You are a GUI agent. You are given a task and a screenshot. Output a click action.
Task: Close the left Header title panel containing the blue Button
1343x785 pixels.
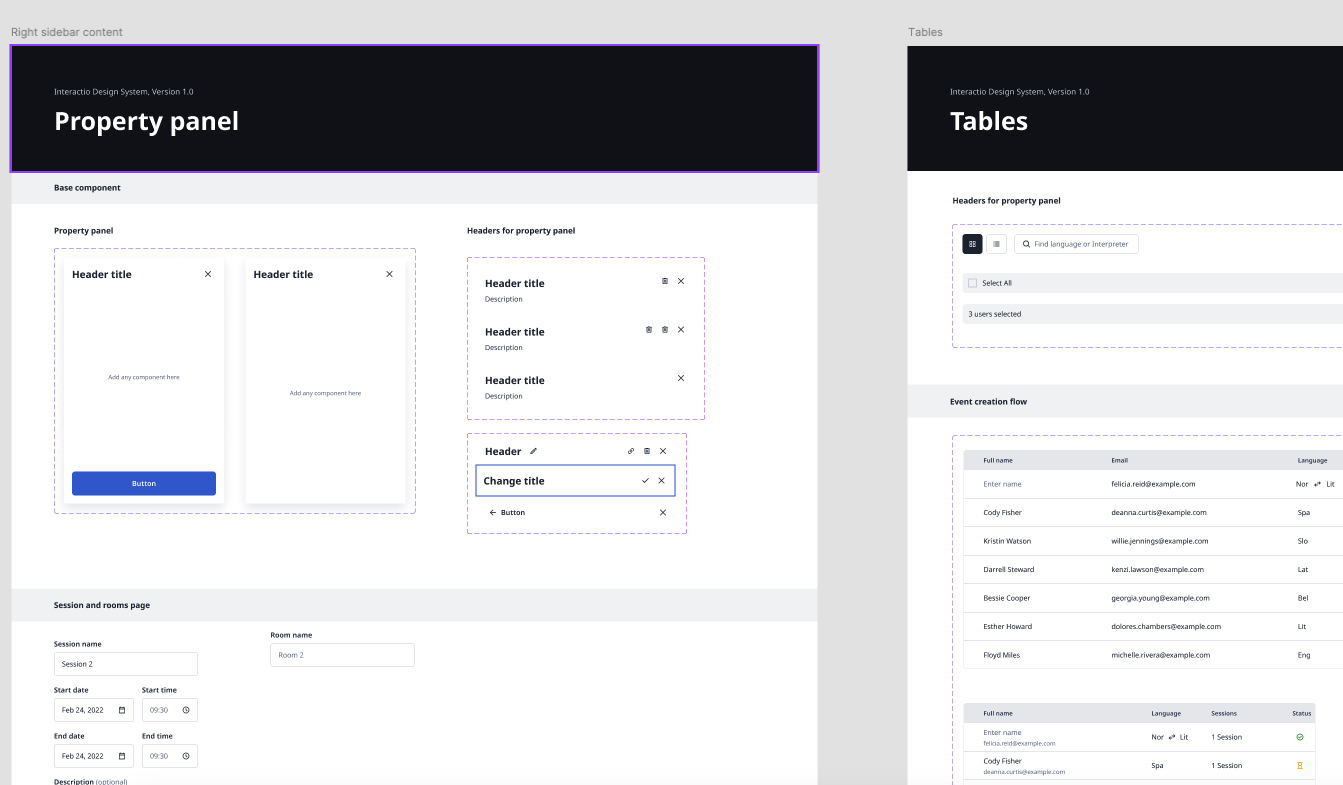[208, 274]
